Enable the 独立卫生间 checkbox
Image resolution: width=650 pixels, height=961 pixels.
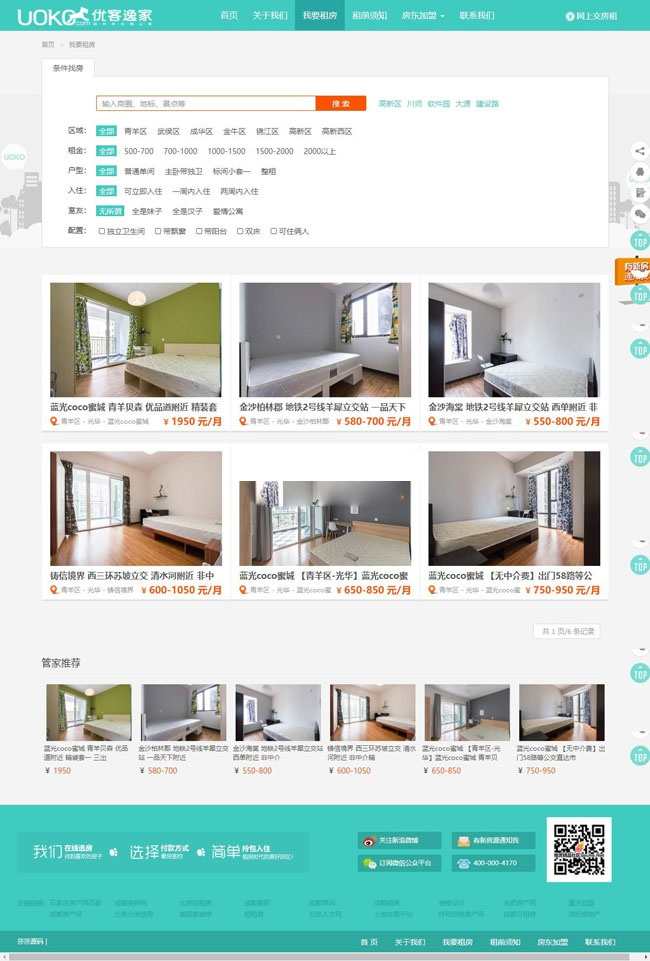pyautogui.click(x=102, y=231)
